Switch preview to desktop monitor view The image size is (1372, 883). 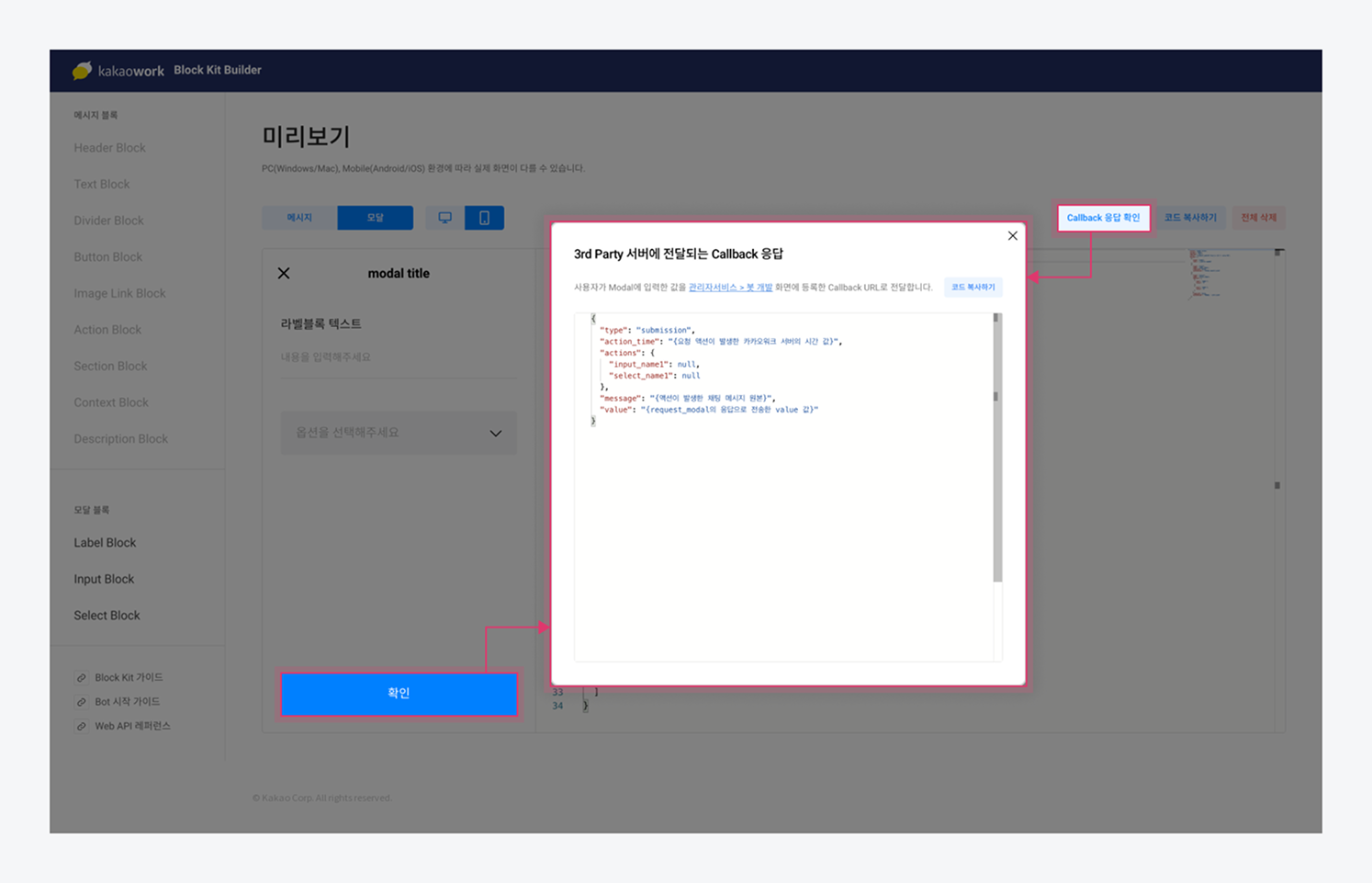pos(444,218)
